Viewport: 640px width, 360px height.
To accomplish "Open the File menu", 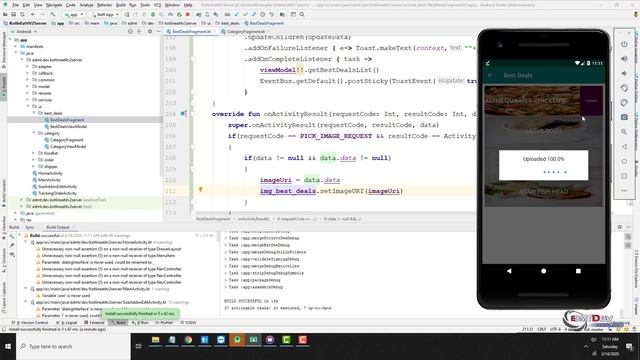I will (16, 5).
